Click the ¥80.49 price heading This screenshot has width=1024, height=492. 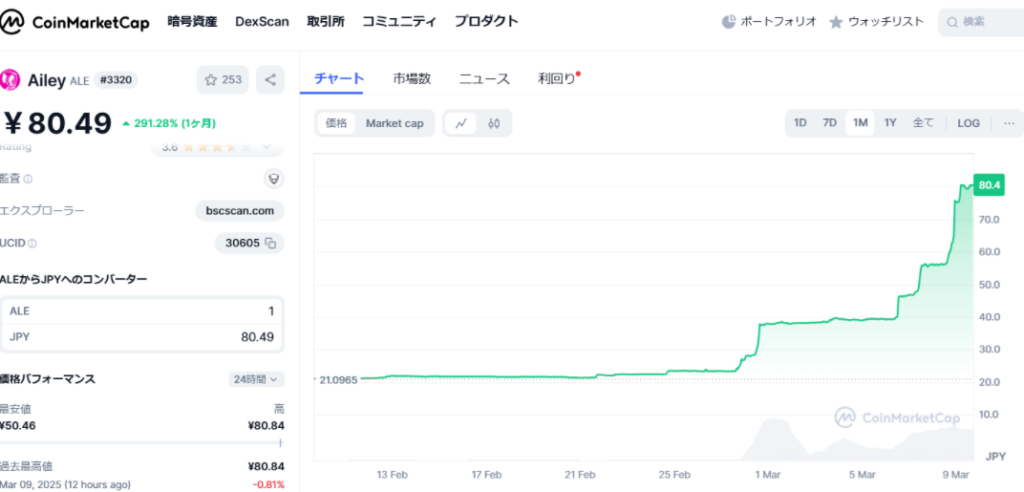coord(56,123)
